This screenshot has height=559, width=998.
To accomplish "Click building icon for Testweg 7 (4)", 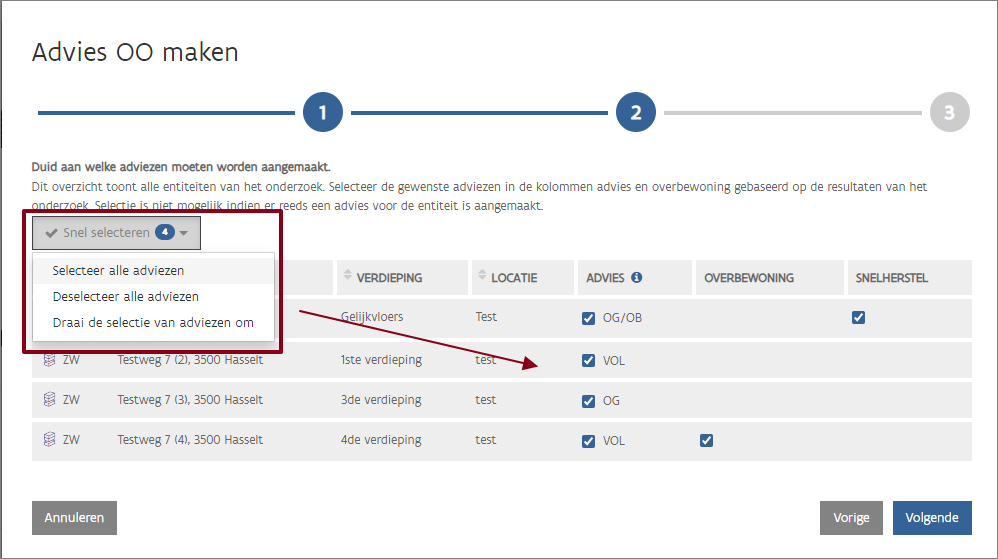I will coord(49,440).
